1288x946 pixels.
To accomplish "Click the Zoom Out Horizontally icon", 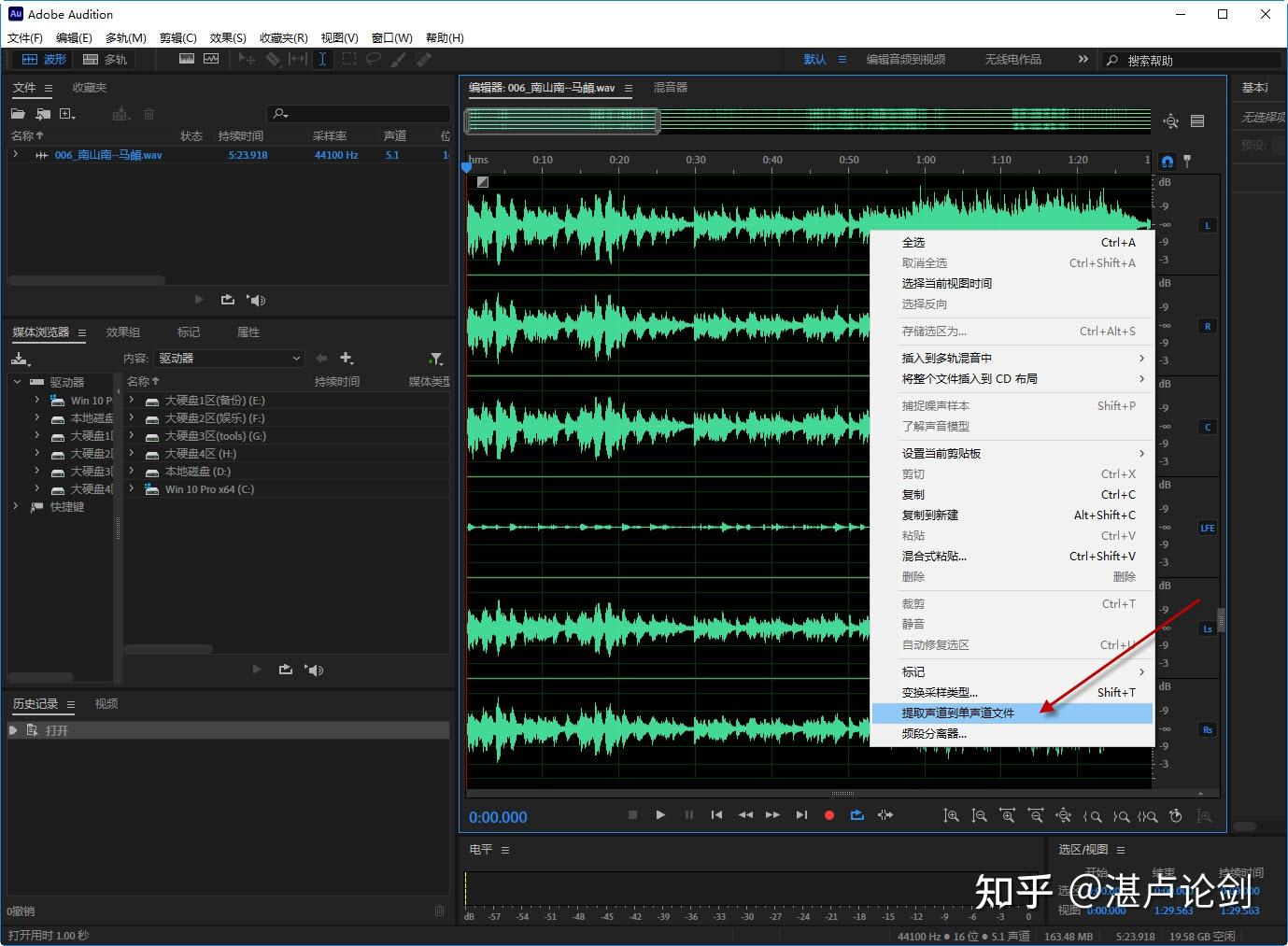I will 1035,815.
